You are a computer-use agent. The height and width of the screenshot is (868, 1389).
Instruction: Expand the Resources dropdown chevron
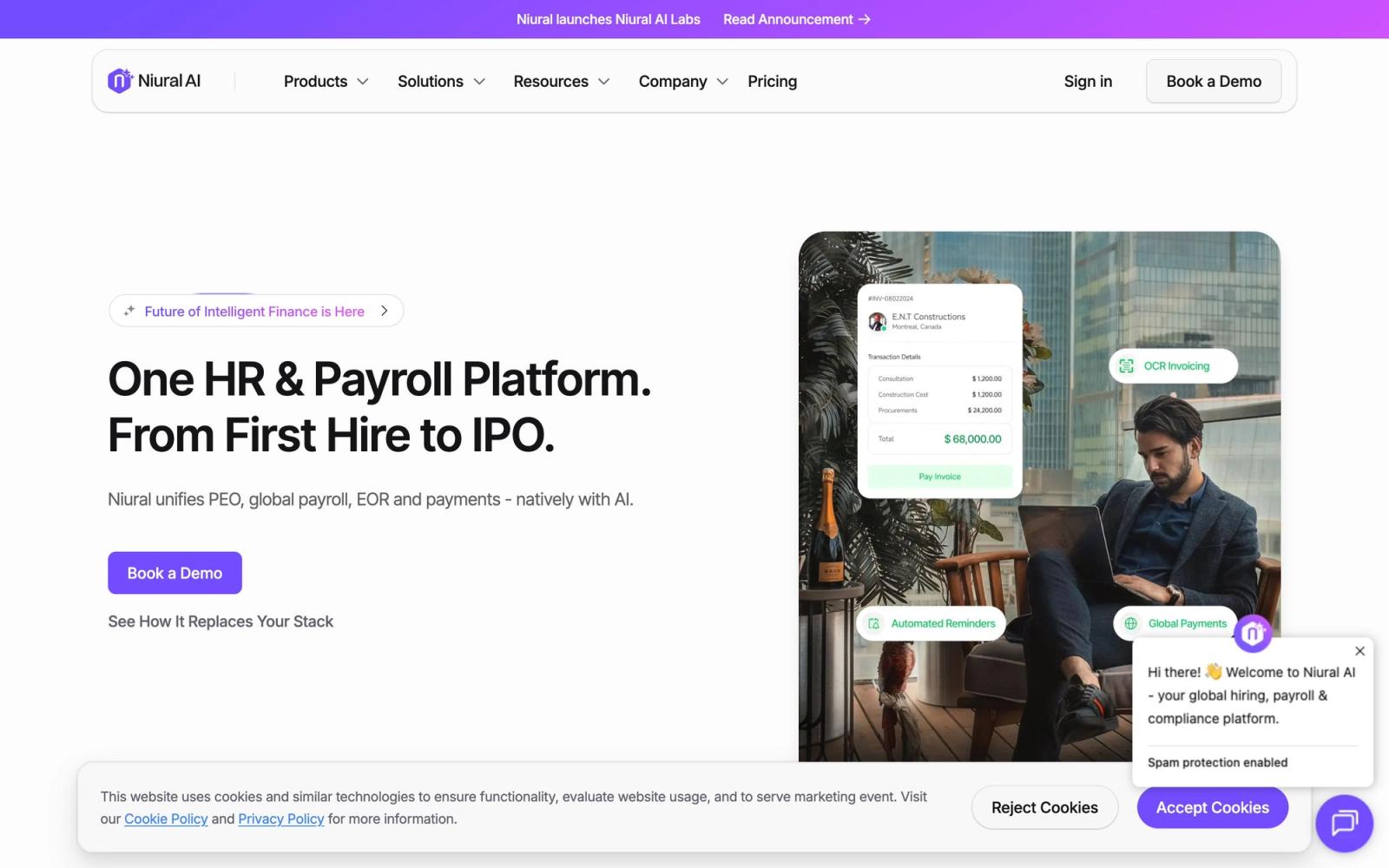[604, 82]
